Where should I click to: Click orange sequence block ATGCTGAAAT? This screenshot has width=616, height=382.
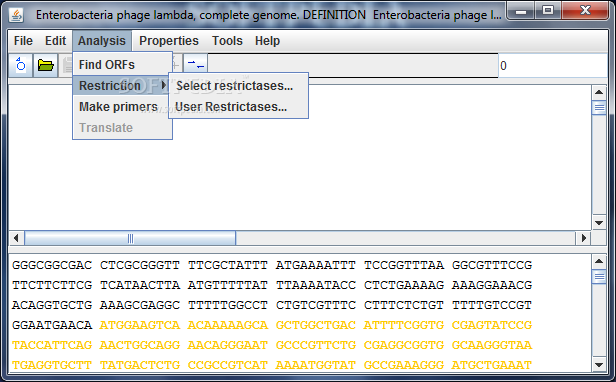click(492, 365)
